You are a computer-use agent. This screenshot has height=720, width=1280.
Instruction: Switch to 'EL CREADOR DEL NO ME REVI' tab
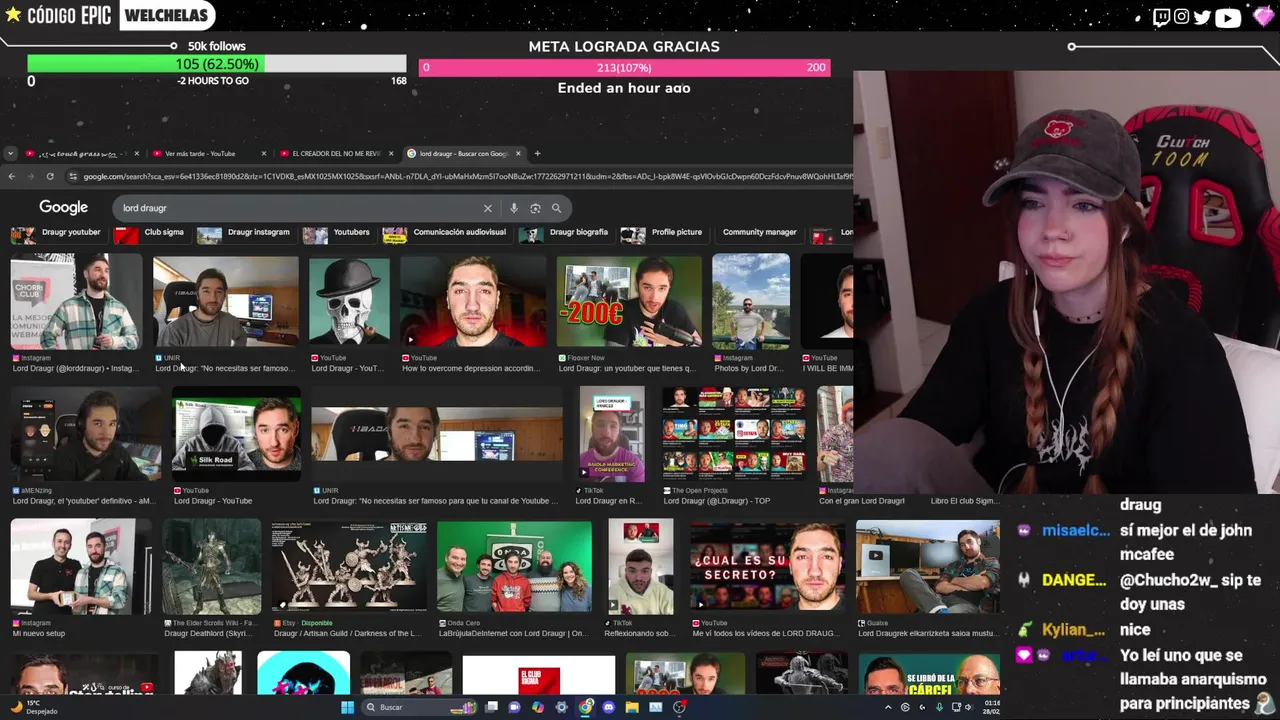tap(336, 153)
